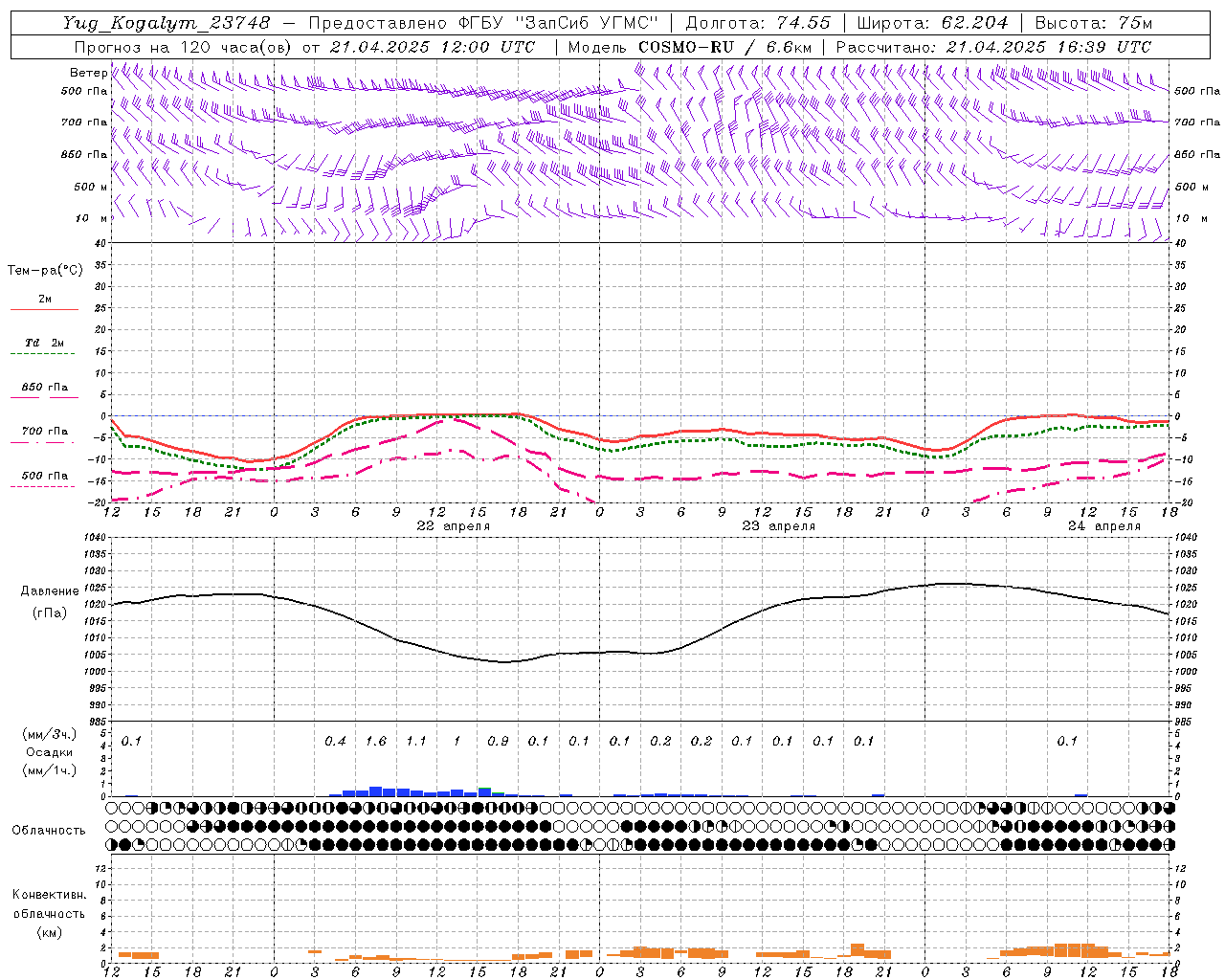Click the (км) unit under convective cloudiness
The width and height of the screenshot is (1225, 980).
click(x=49, y=932)
